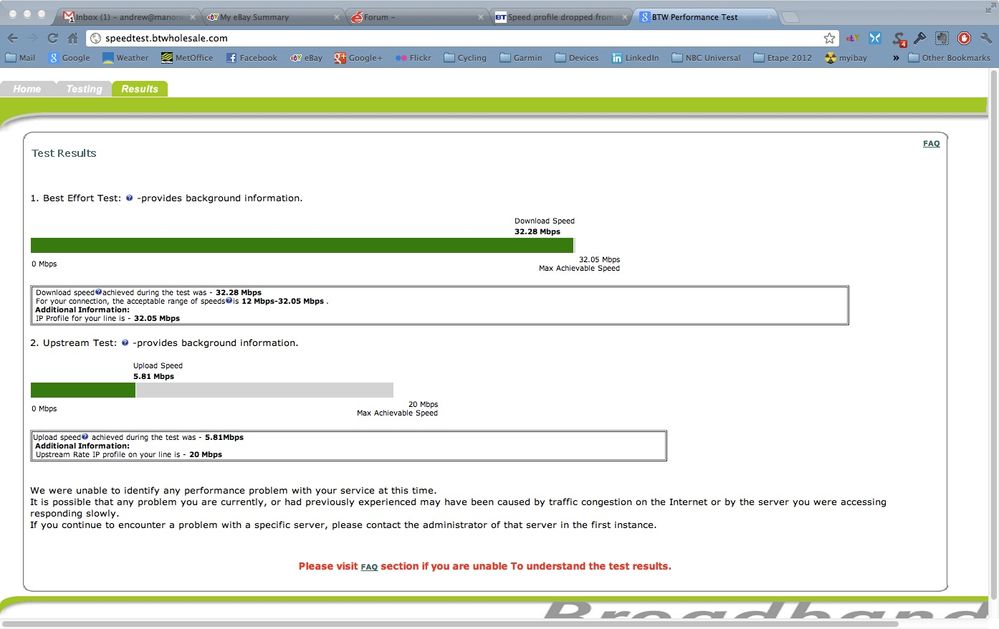Switch to the My eBay Summary tab
Viewport: 999px width, 629px height.
click(271, 17)
